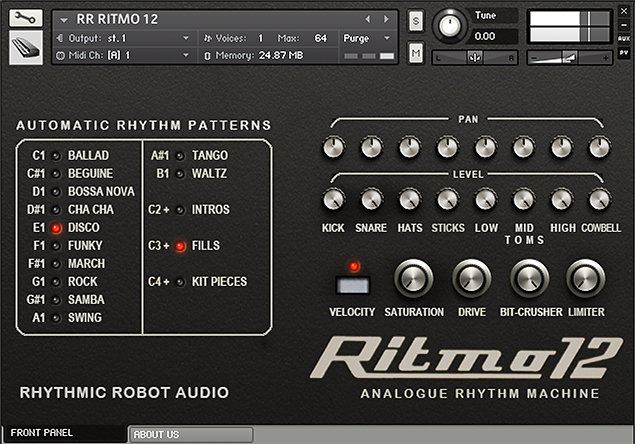The width and height of the screenshot is (635, 444).
Task: Click the HIGH tom level knob
Action: (x=562, y=199)
